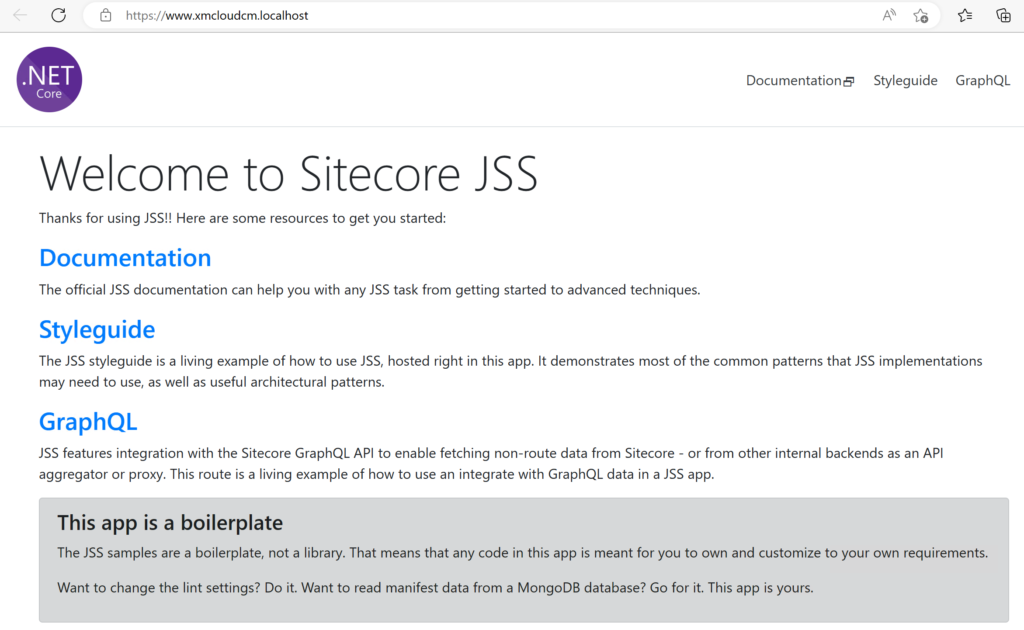
Task: Click the back navigation arrow
Action: tap(22, 15)
